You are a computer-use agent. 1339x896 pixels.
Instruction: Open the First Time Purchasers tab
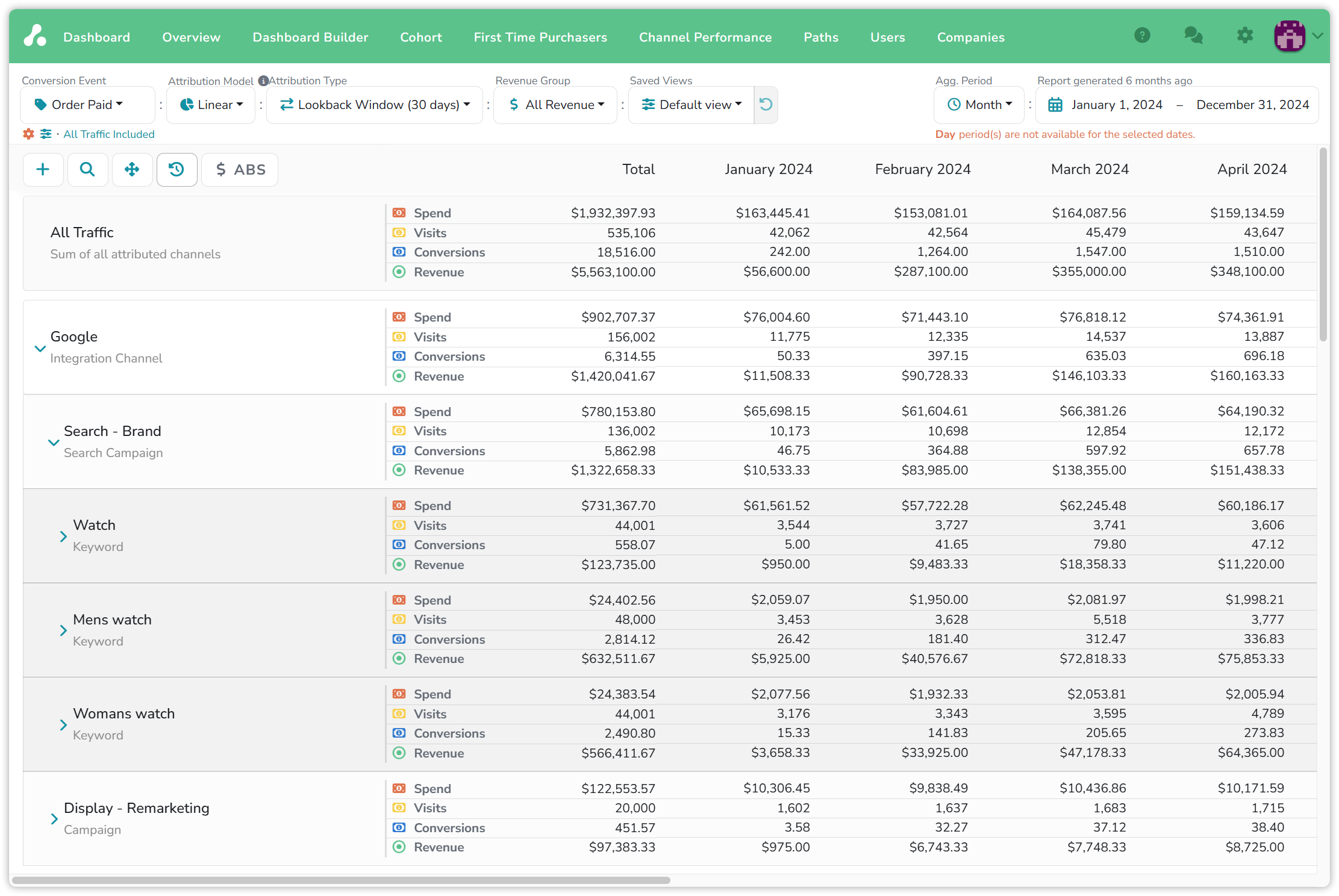coord(540,37)
